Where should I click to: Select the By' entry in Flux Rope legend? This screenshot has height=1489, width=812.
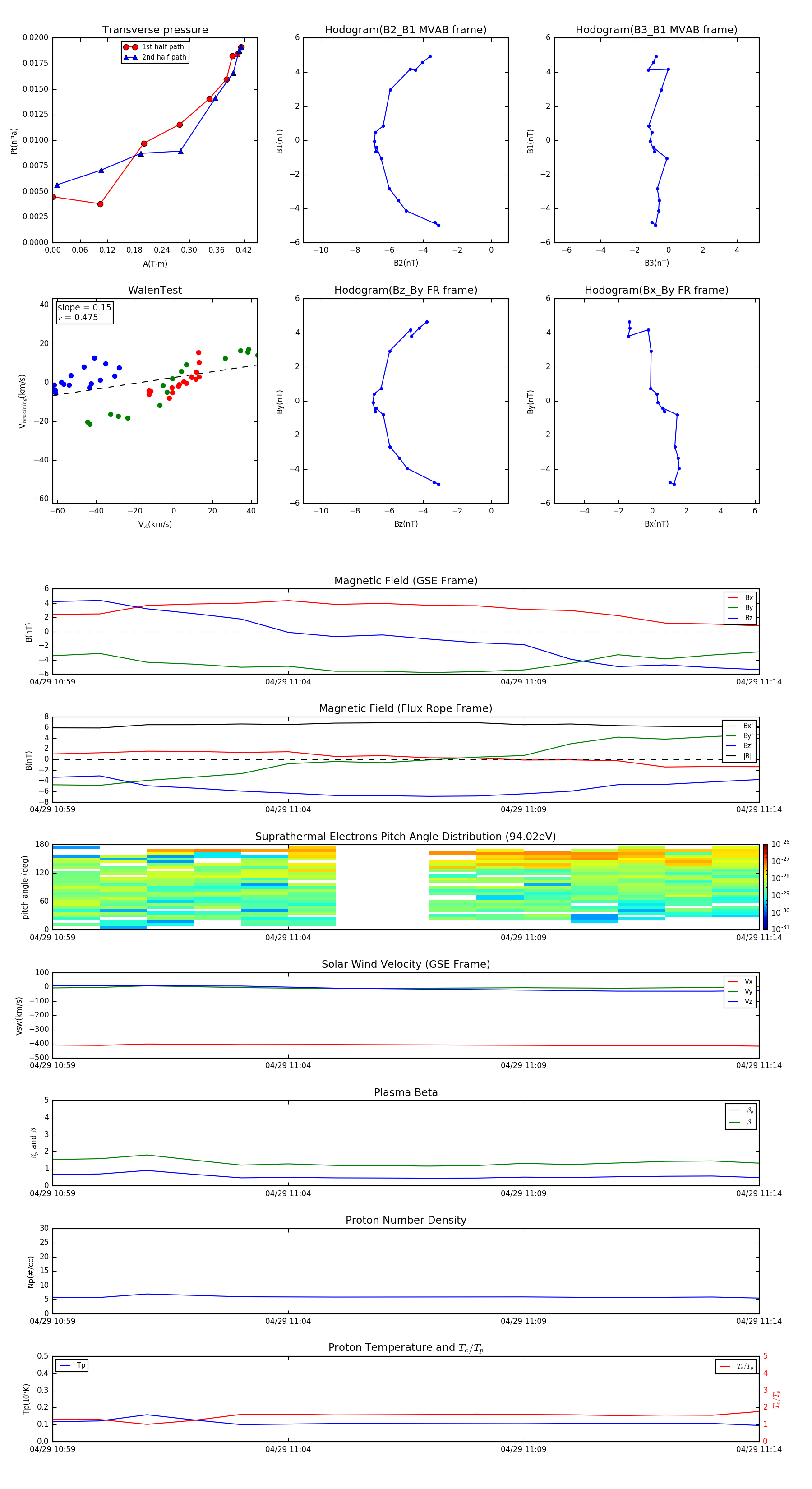click(x=740, y=736)
